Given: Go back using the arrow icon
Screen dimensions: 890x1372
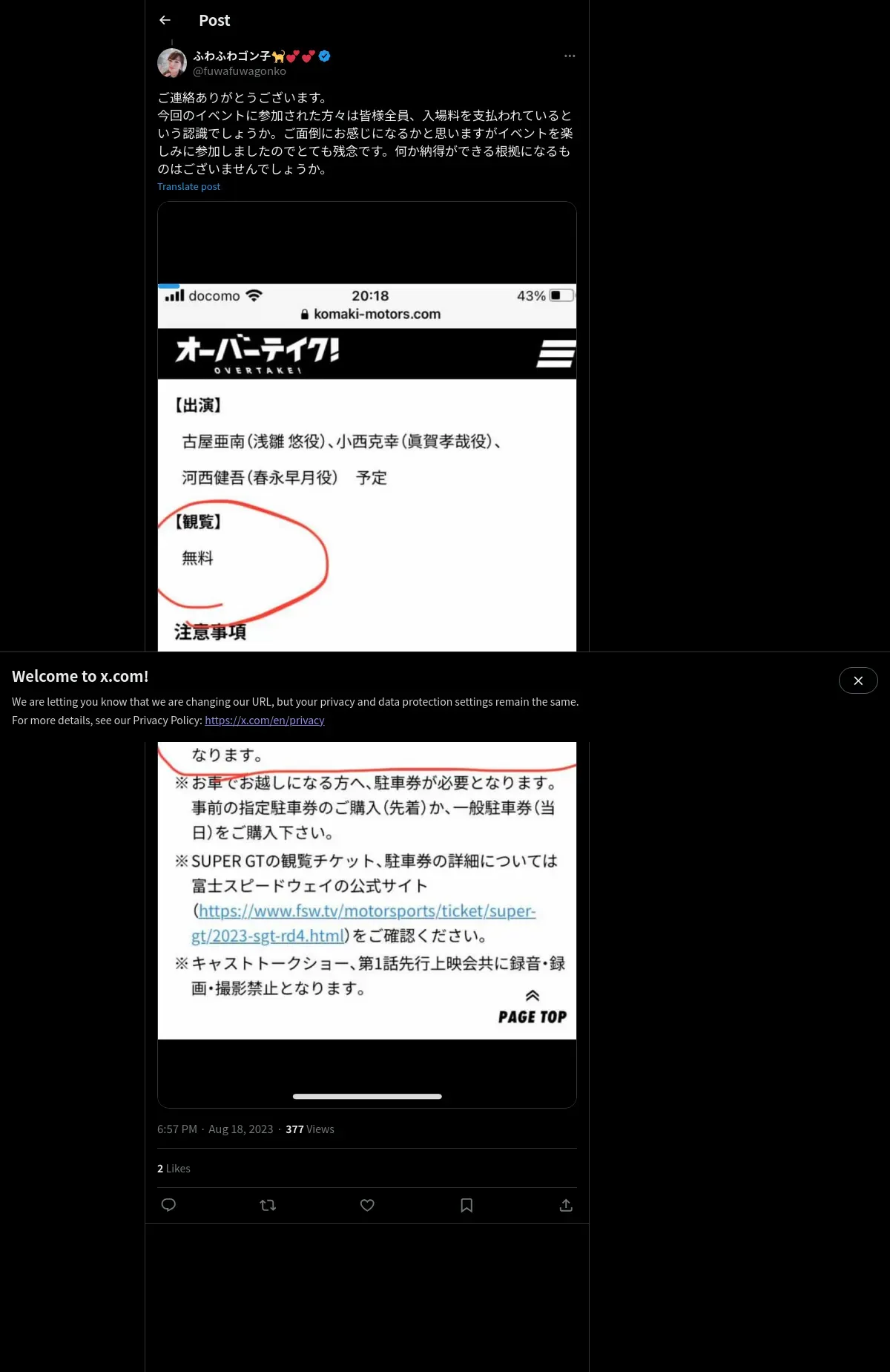Looking at the screenshot, I should [x=165, y=20].
